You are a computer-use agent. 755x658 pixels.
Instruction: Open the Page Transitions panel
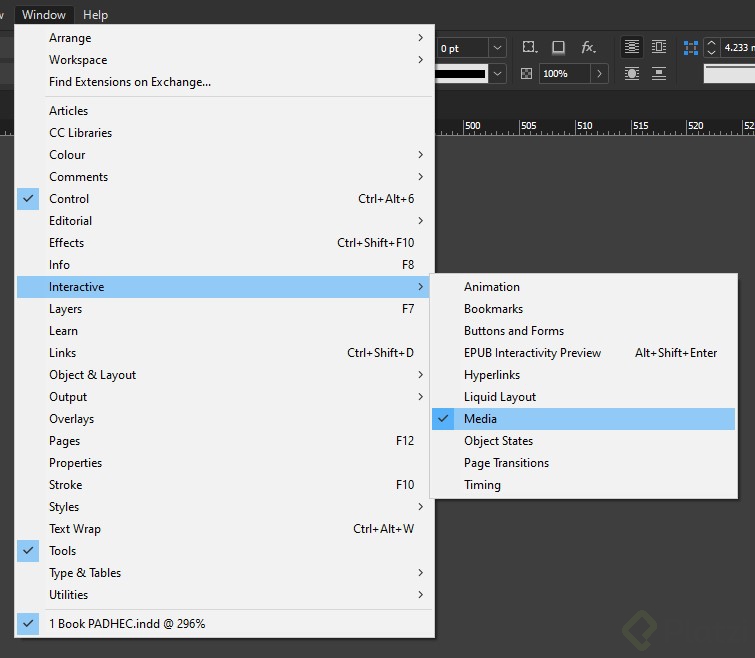(584, 463)
